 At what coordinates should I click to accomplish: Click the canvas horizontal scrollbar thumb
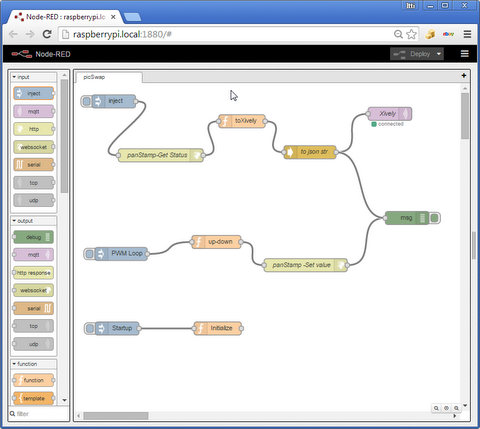click(x=116, y=416)
